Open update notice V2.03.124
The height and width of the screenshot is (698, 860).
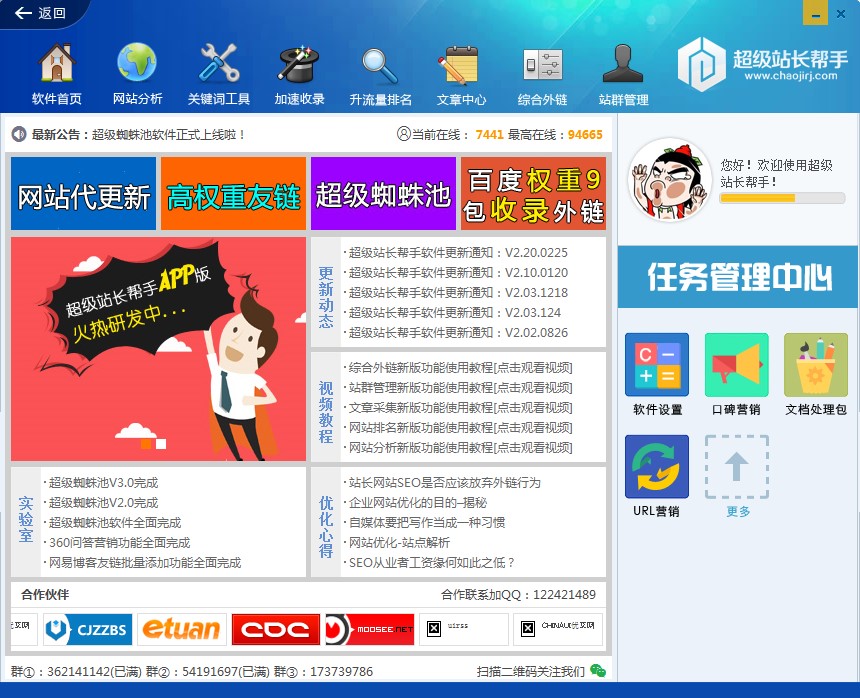point(455,313)
